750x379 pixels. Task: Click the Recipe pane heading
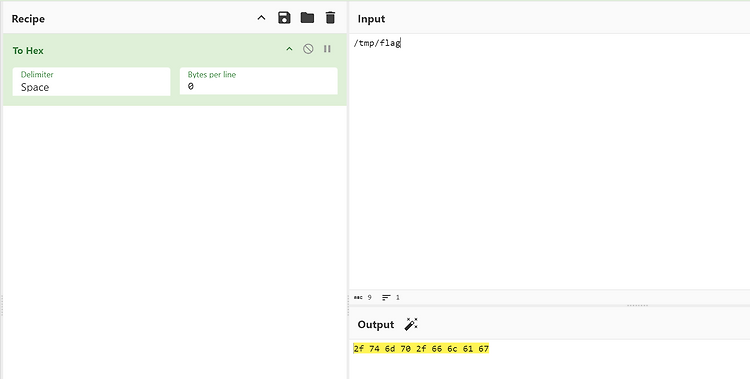[28, 19]
